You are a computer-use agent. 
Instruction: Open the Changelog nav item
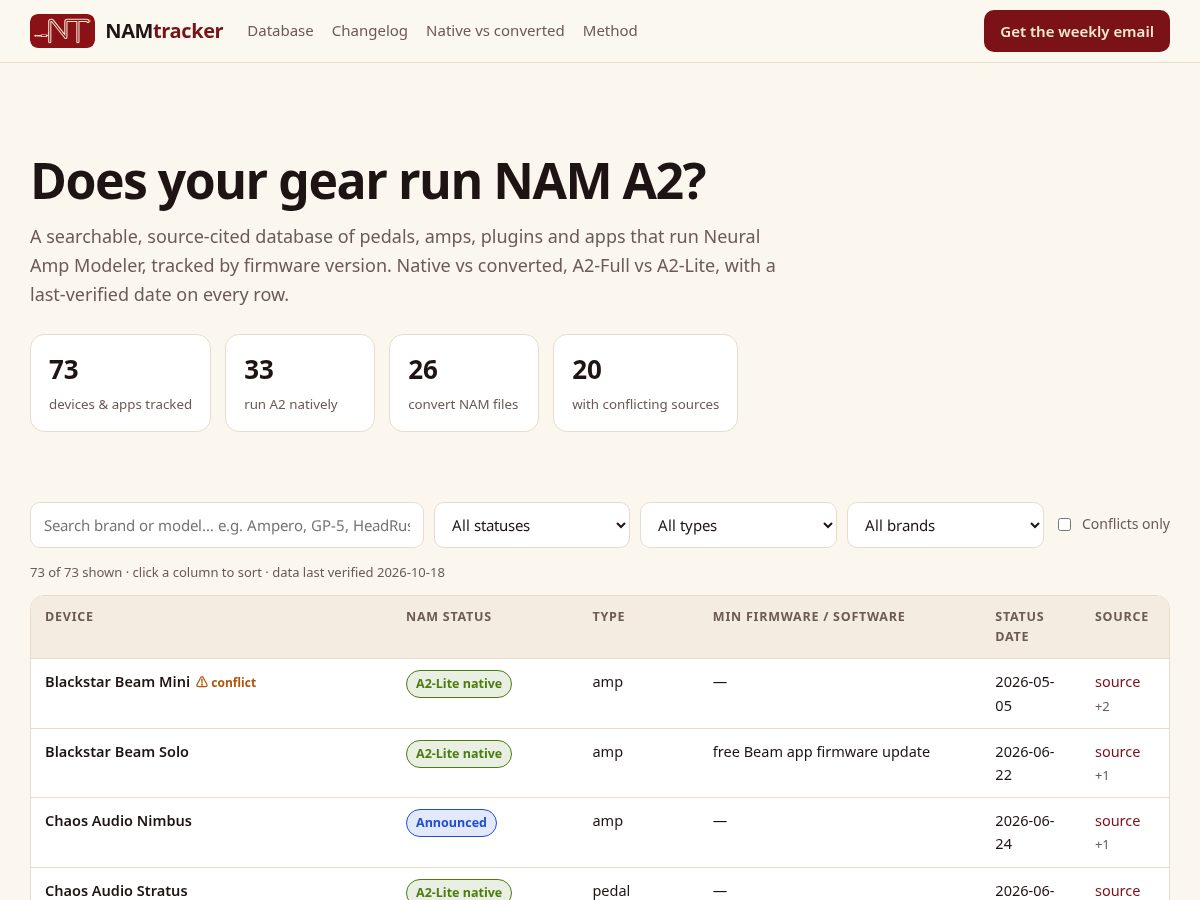tap(370, 31)
